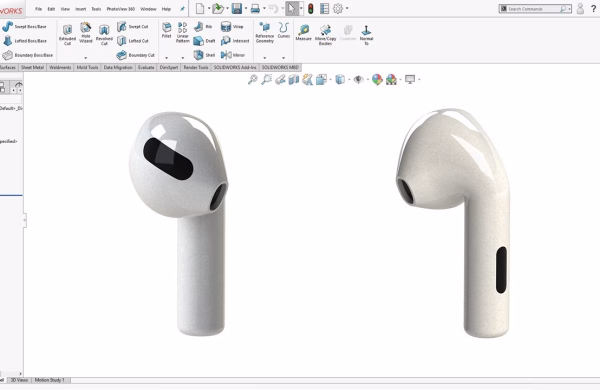Click the Rebuild traffic light button

(x=311, y=9)
